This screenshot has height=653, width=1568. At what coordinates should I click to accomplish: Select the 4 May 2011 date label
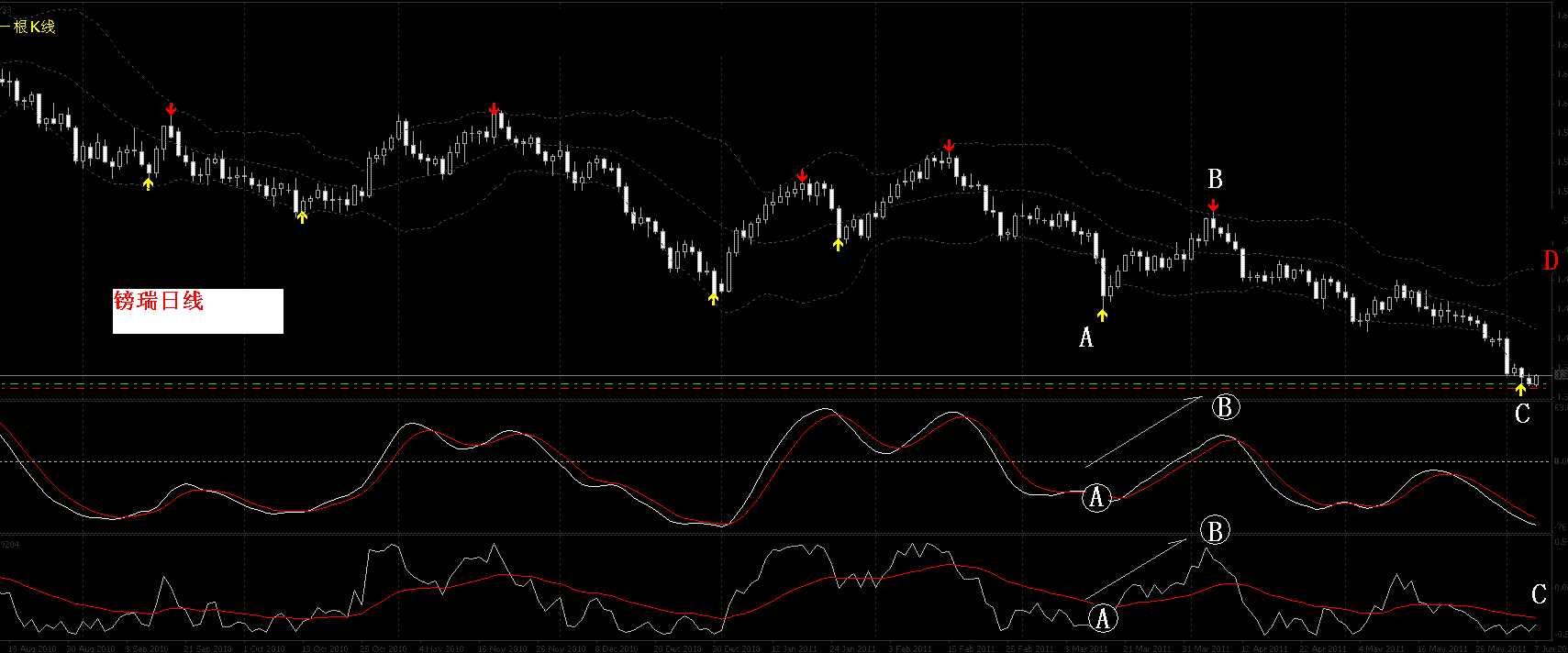pyautogui.click(x=1382, y=648)
